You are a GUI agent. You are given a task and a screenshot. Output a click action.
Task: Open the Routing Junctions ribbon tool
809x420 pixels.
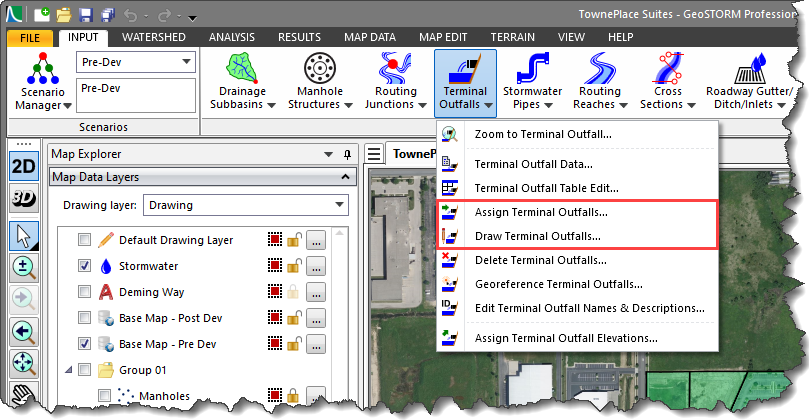pos(395,82)
